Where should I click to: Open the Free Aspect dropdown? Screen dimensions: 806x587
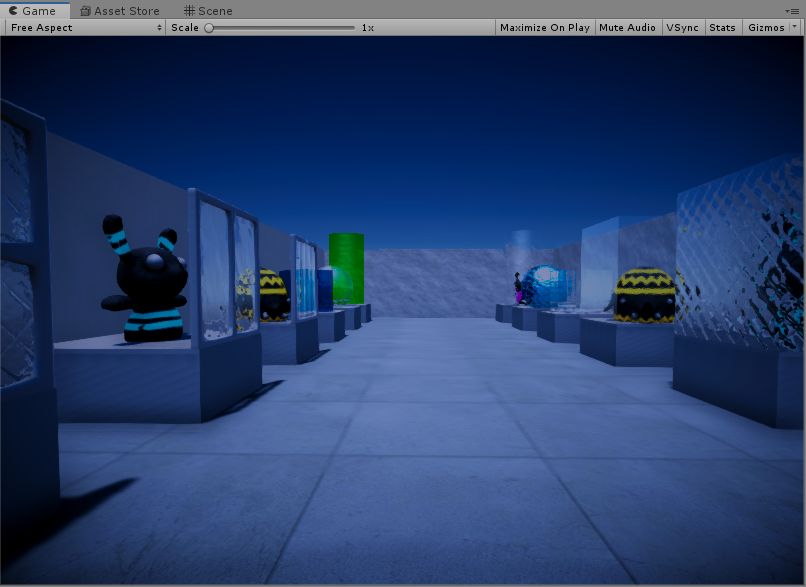85,28
